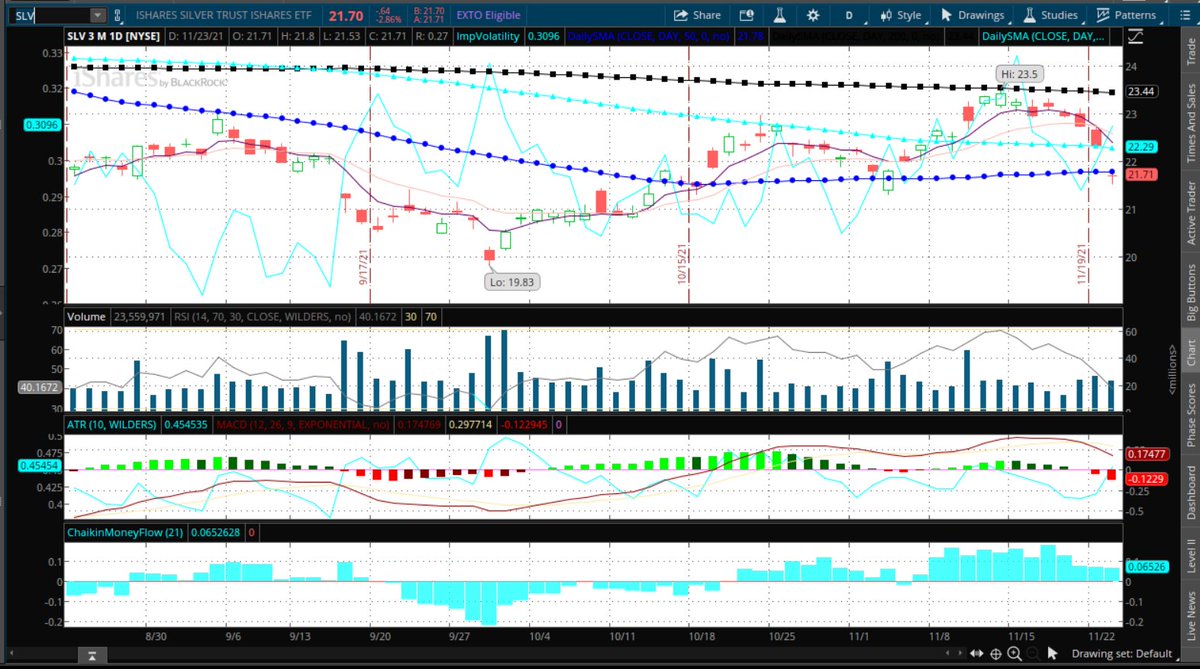The image size is (1200, 669).
Task: Open the Dashboard side tab
Action: pyautogui.click(x=1190, y=493)
